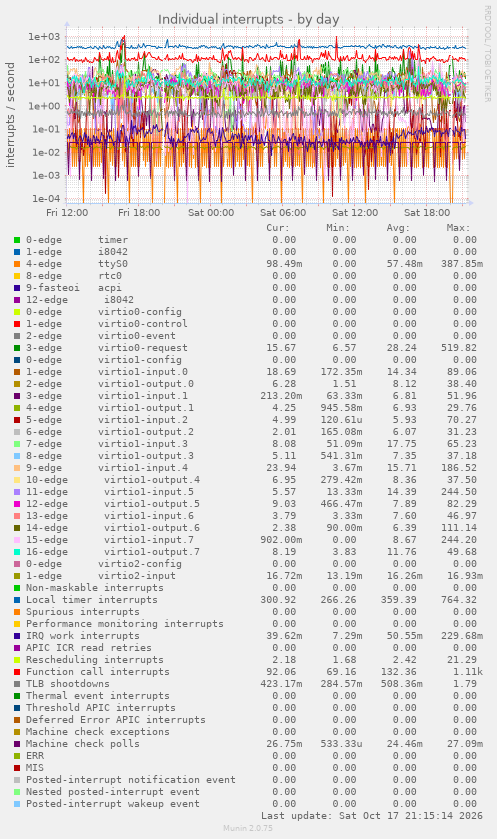
Task: Click the Nested posted-interrupt event label
Action: coord(113,792)
